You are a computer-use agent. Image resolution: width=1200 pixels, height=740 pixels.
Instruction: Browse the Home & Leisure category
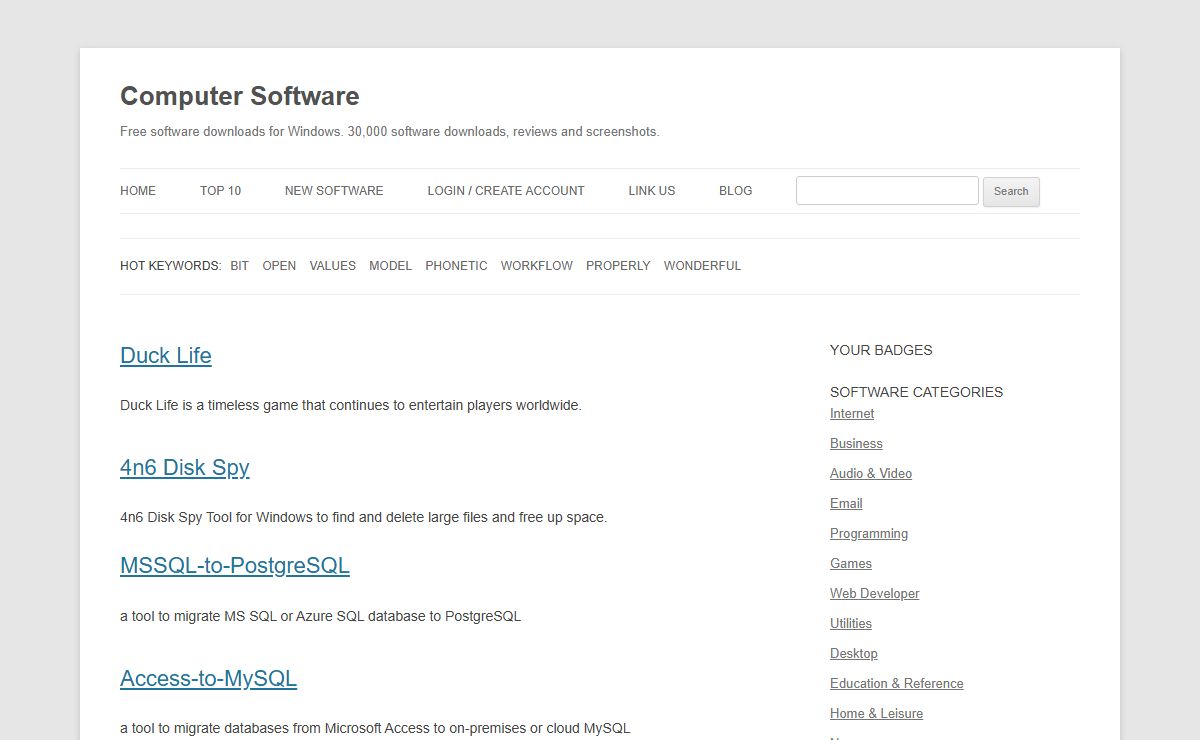(877, 714)
